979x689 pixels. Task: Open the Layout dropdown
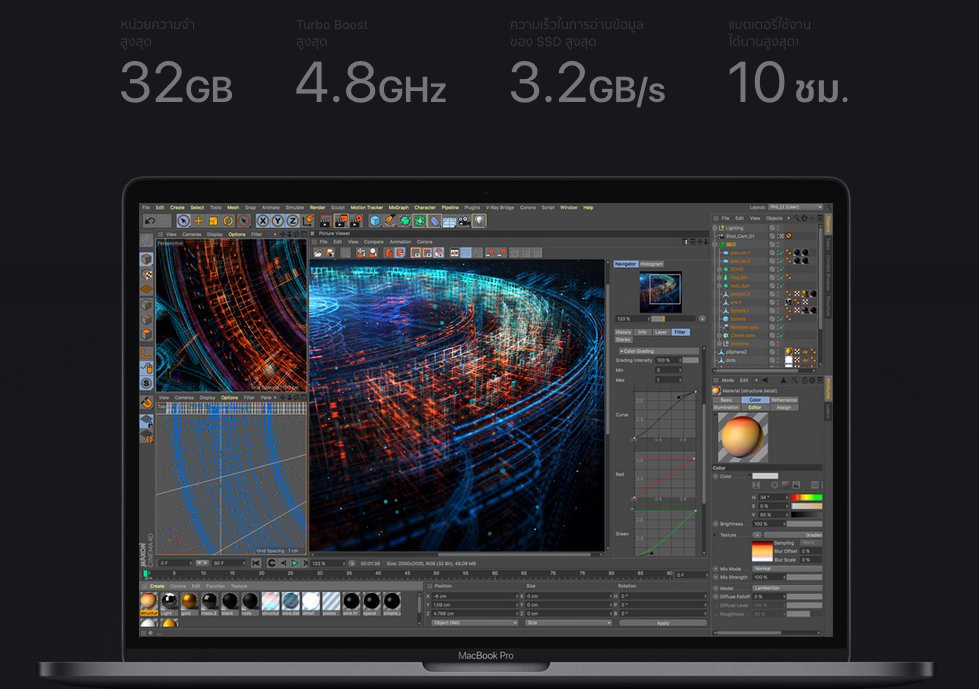[796, 207]
